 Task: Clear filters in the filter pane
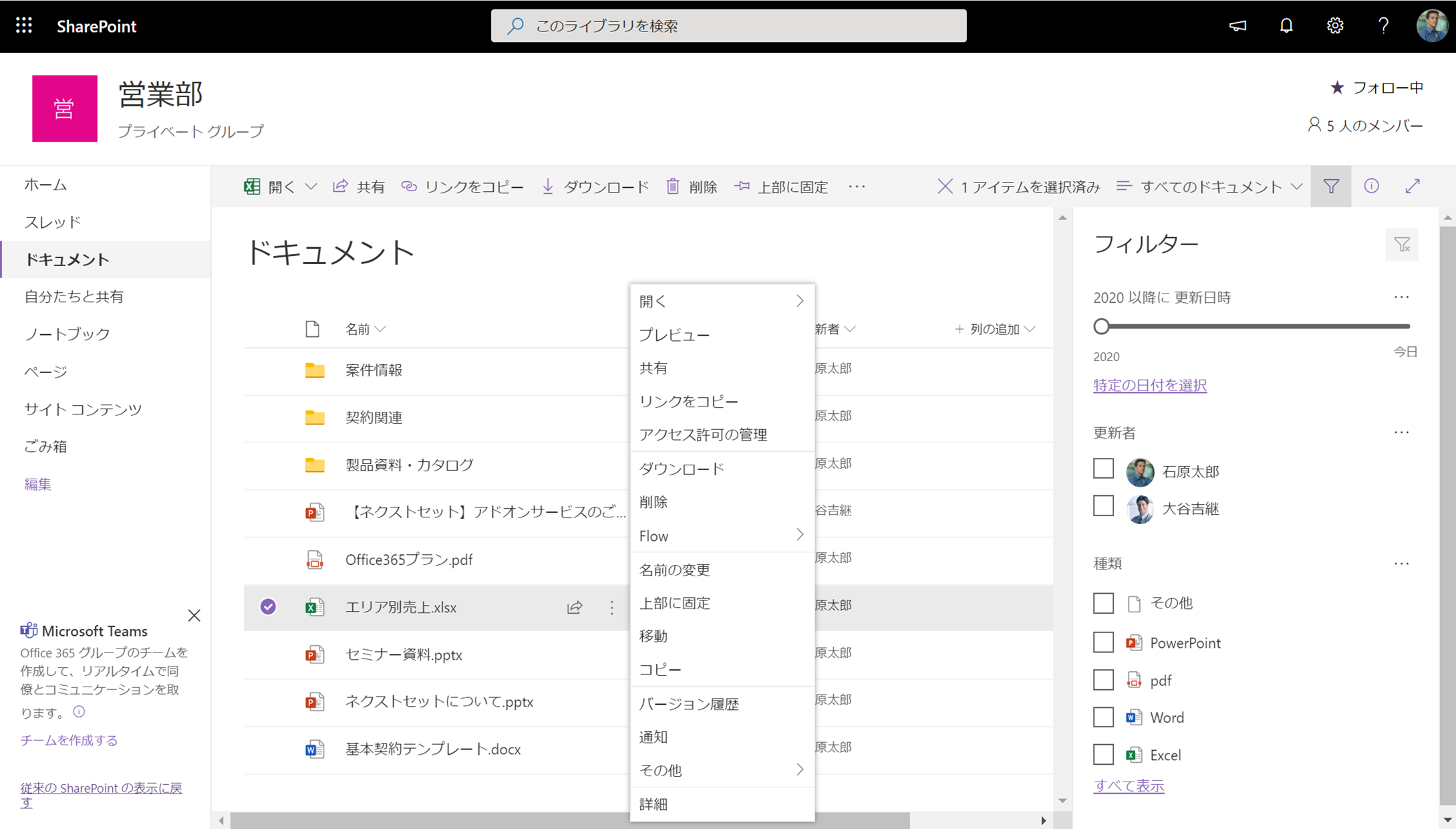(x=1402, y=245)
